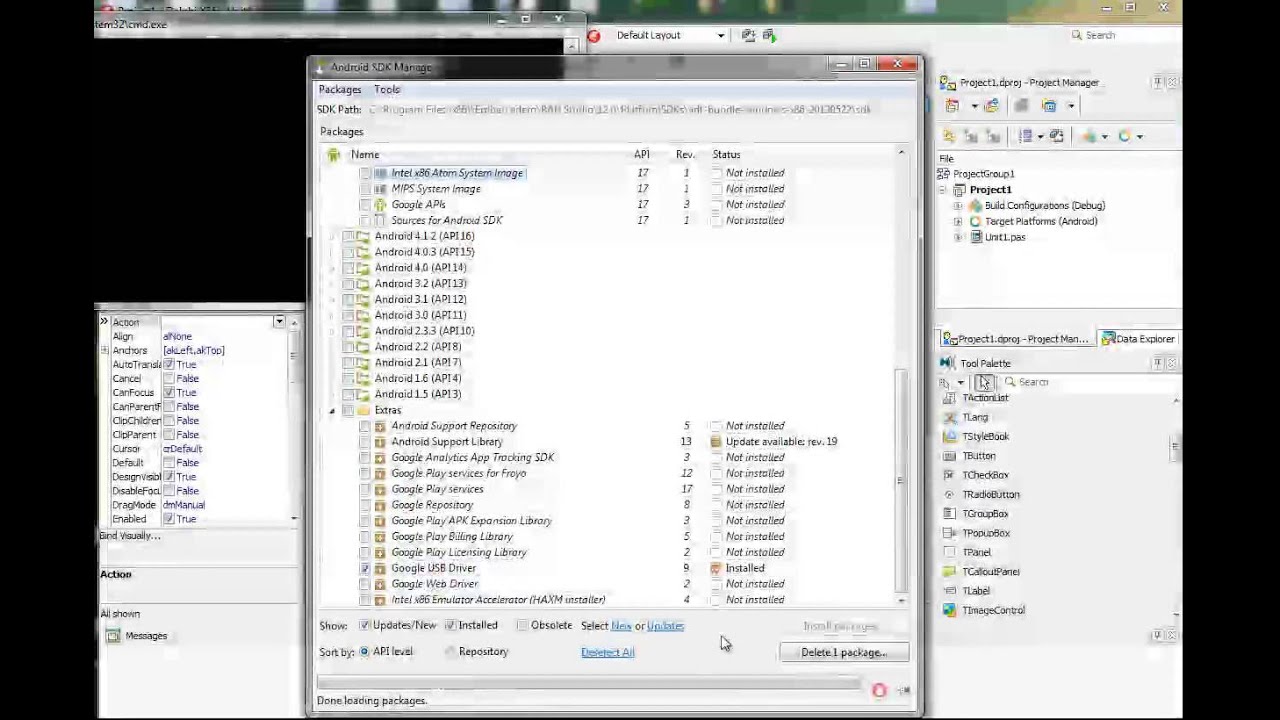Click the Intel x86 Atom System Image icon

pyautogui.click(x=380, y=173)
